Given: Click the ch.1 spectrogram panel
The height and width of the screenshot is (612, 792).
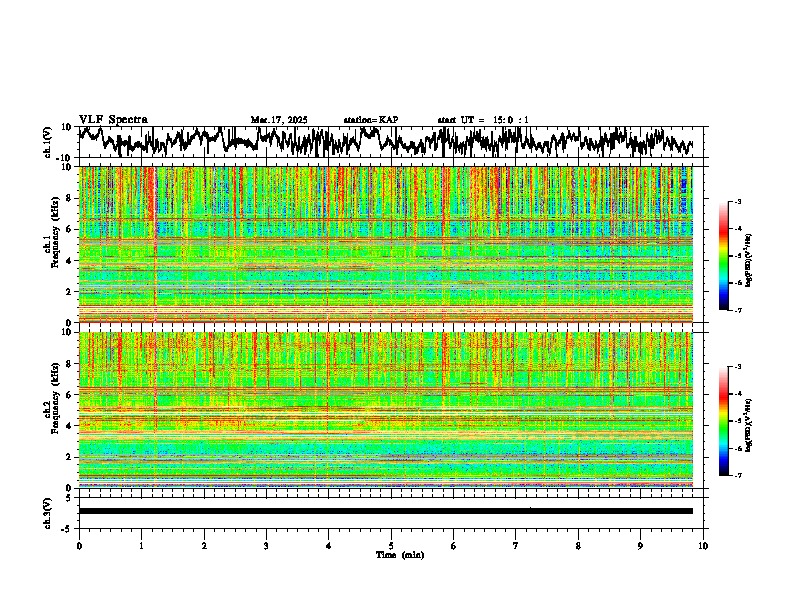Looking at the screenshot, I should click(386, 244).
